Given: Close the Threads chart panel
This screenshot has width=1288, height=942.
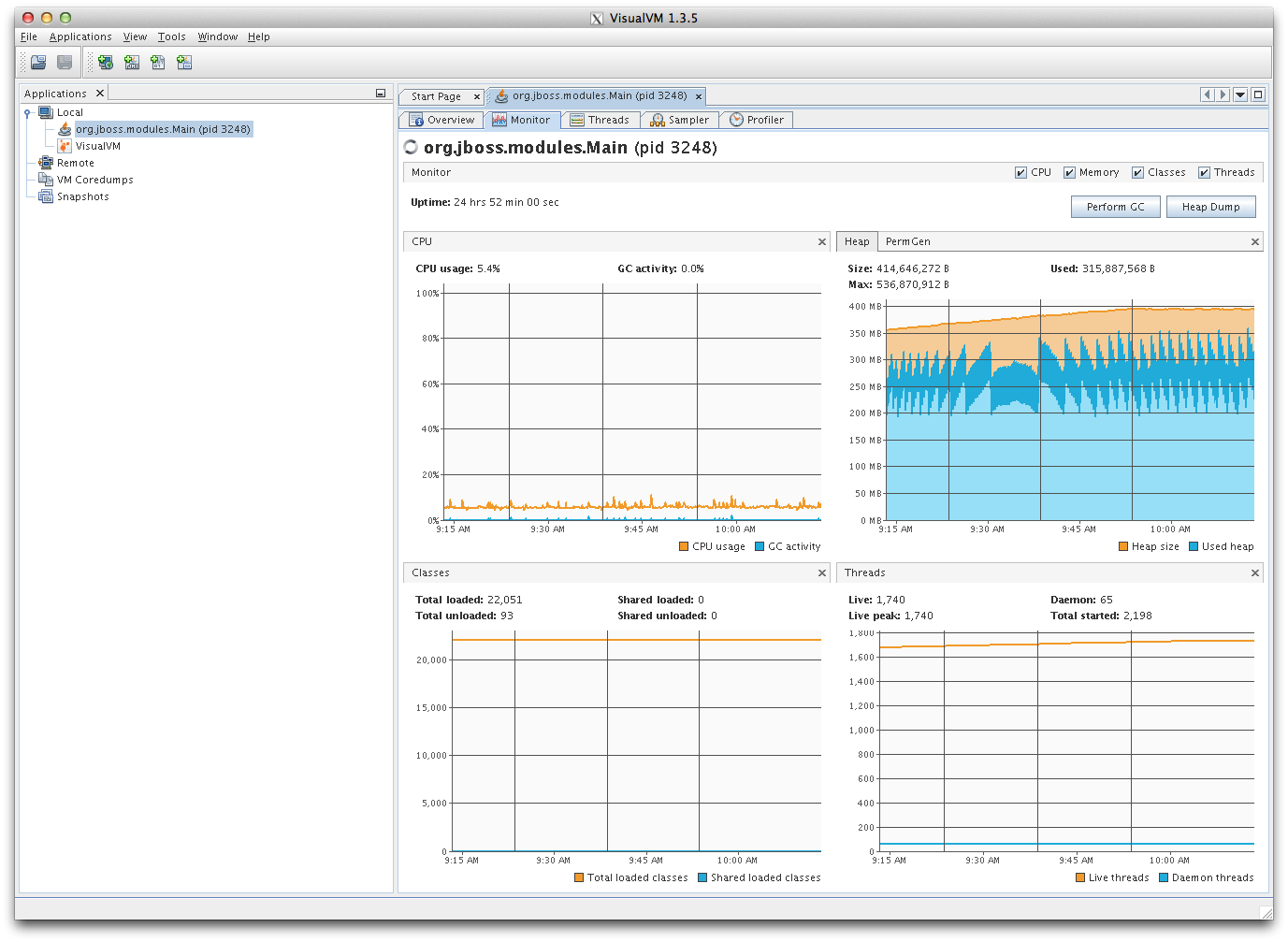Looking at the screenshot, I should 1255,573.
